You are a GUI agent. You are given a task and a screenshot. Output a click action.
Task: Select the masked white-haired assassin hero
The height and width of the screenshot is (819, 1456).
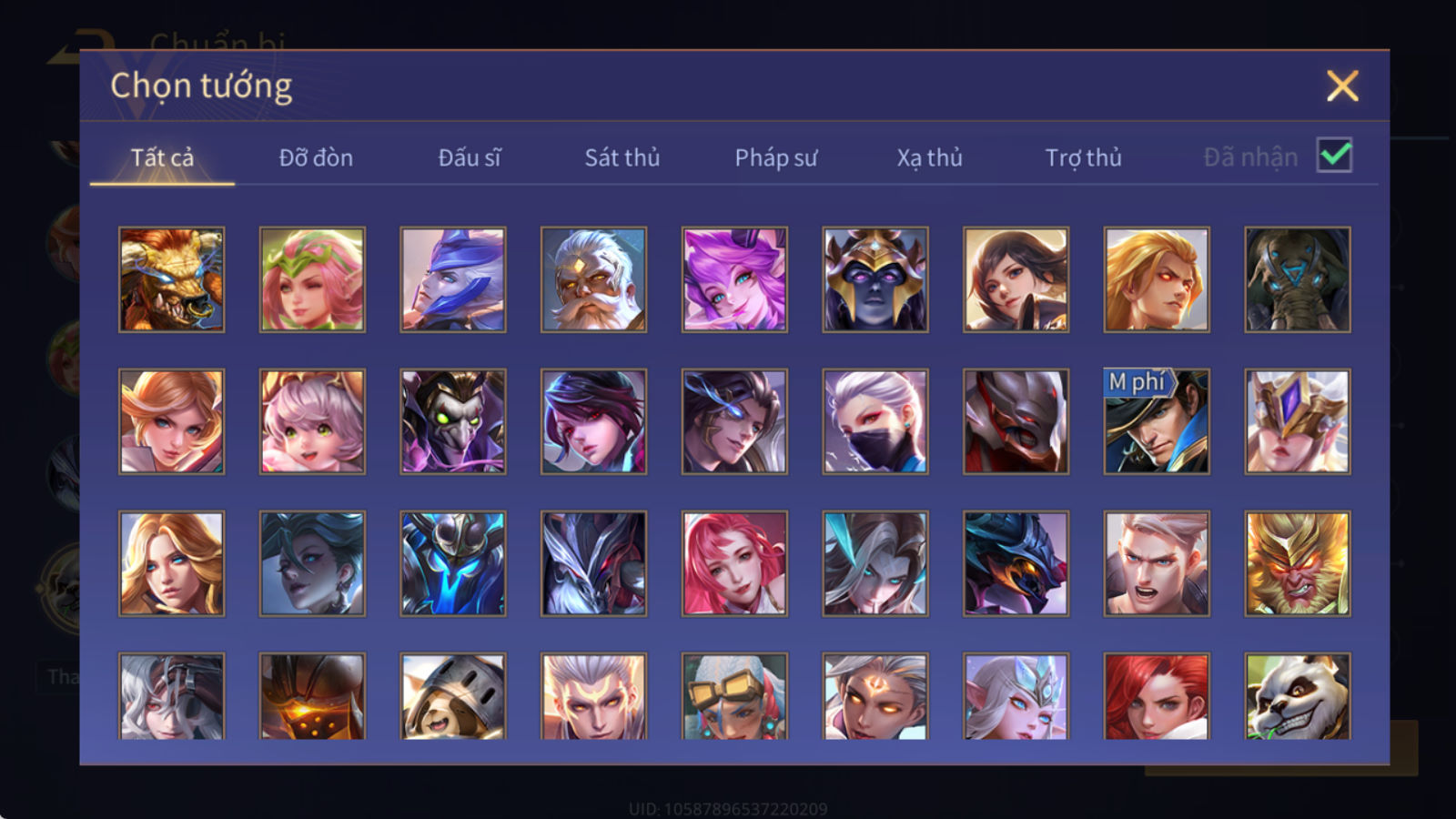875,421
